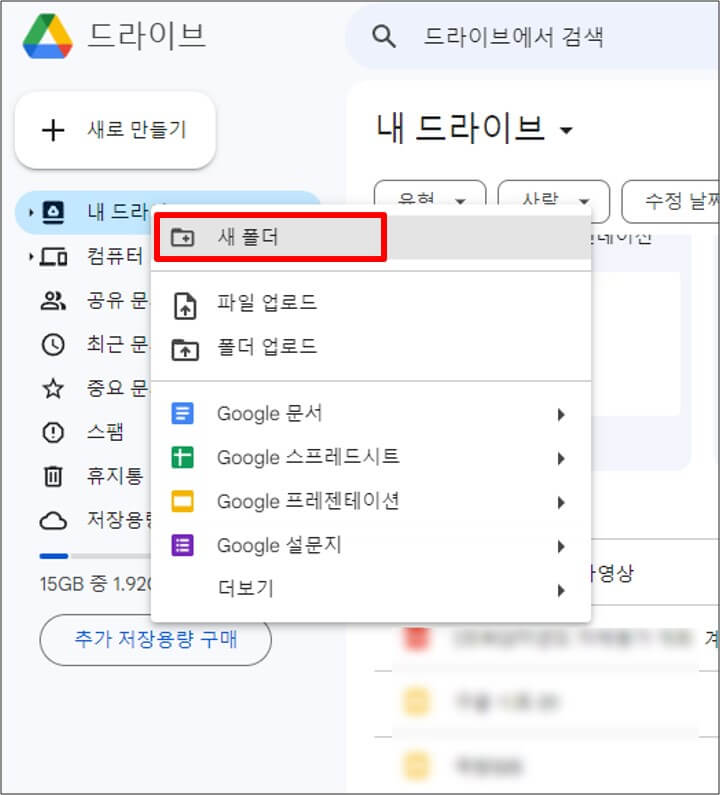Select Google 설문지 menu item
The width and height of the screenshot is (720, 795).
coord(371,546)
